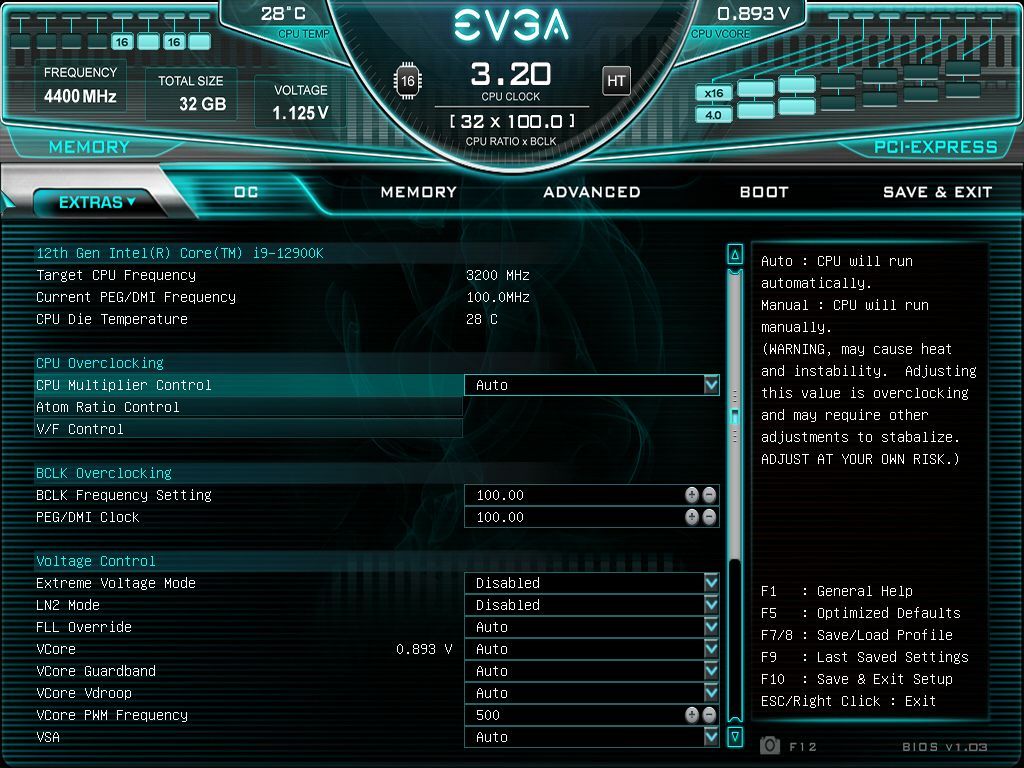Toggle the HT hyper-threading indicator
The height and width of the screenshot is (768, 1024).
pos(616,81)
